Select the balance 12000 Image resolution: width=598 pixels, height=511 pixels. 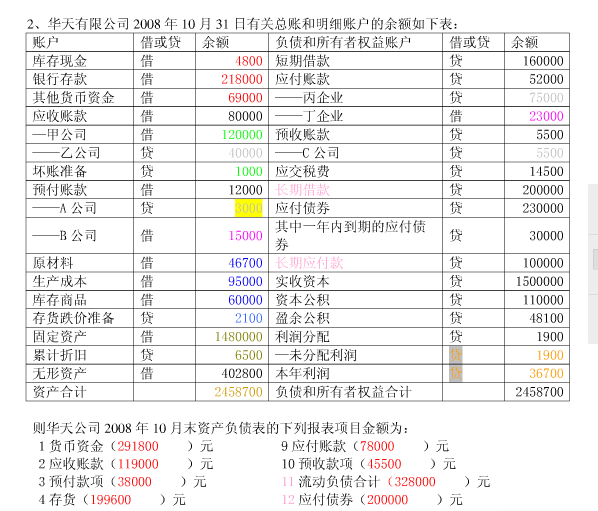pos(245,190)
